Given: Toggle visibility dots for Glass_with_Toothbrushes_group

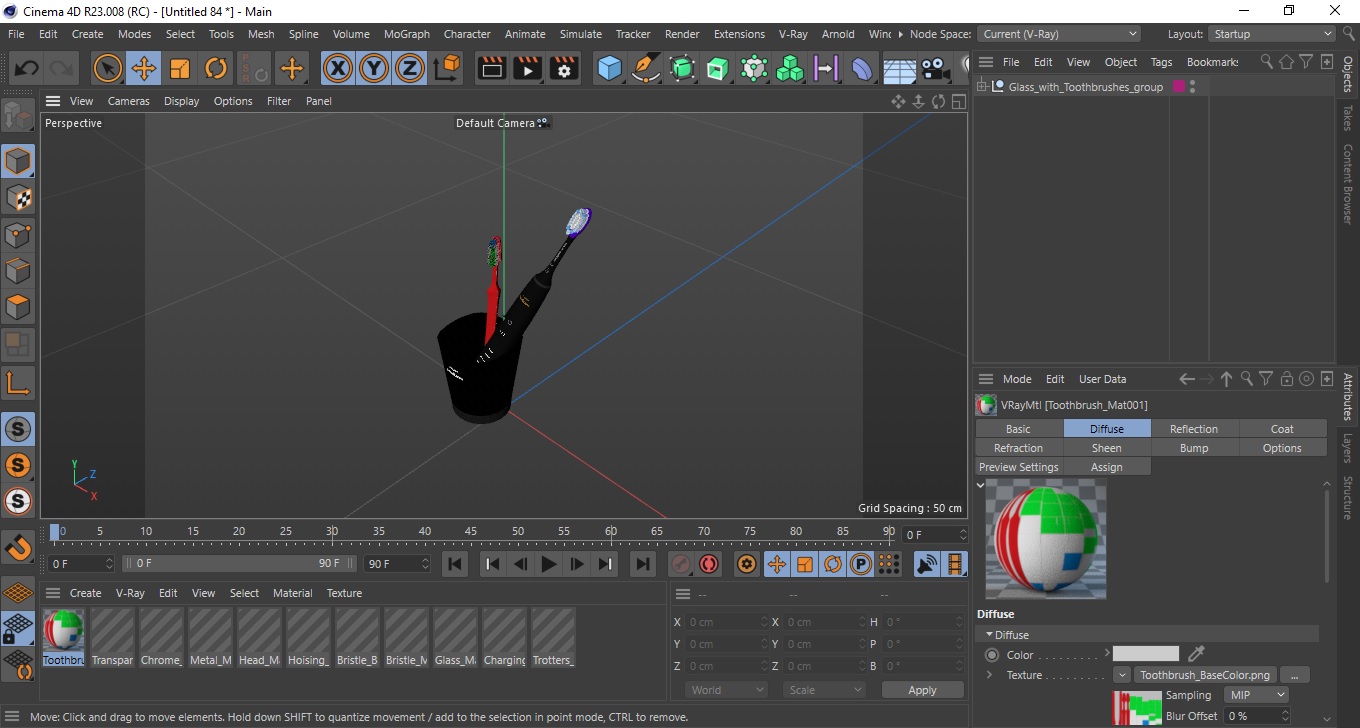Looking at the screenshot, I should pos(1192,87).
